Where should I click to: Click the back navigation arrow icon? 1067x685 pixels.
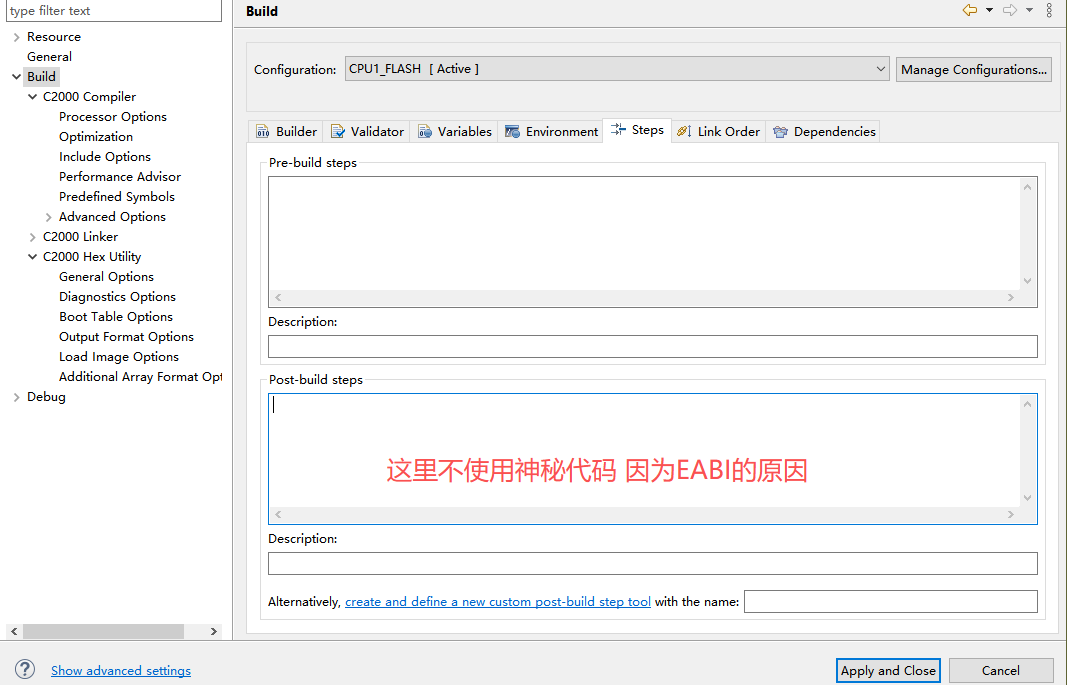pyautogui.click(x=970, y=10)
